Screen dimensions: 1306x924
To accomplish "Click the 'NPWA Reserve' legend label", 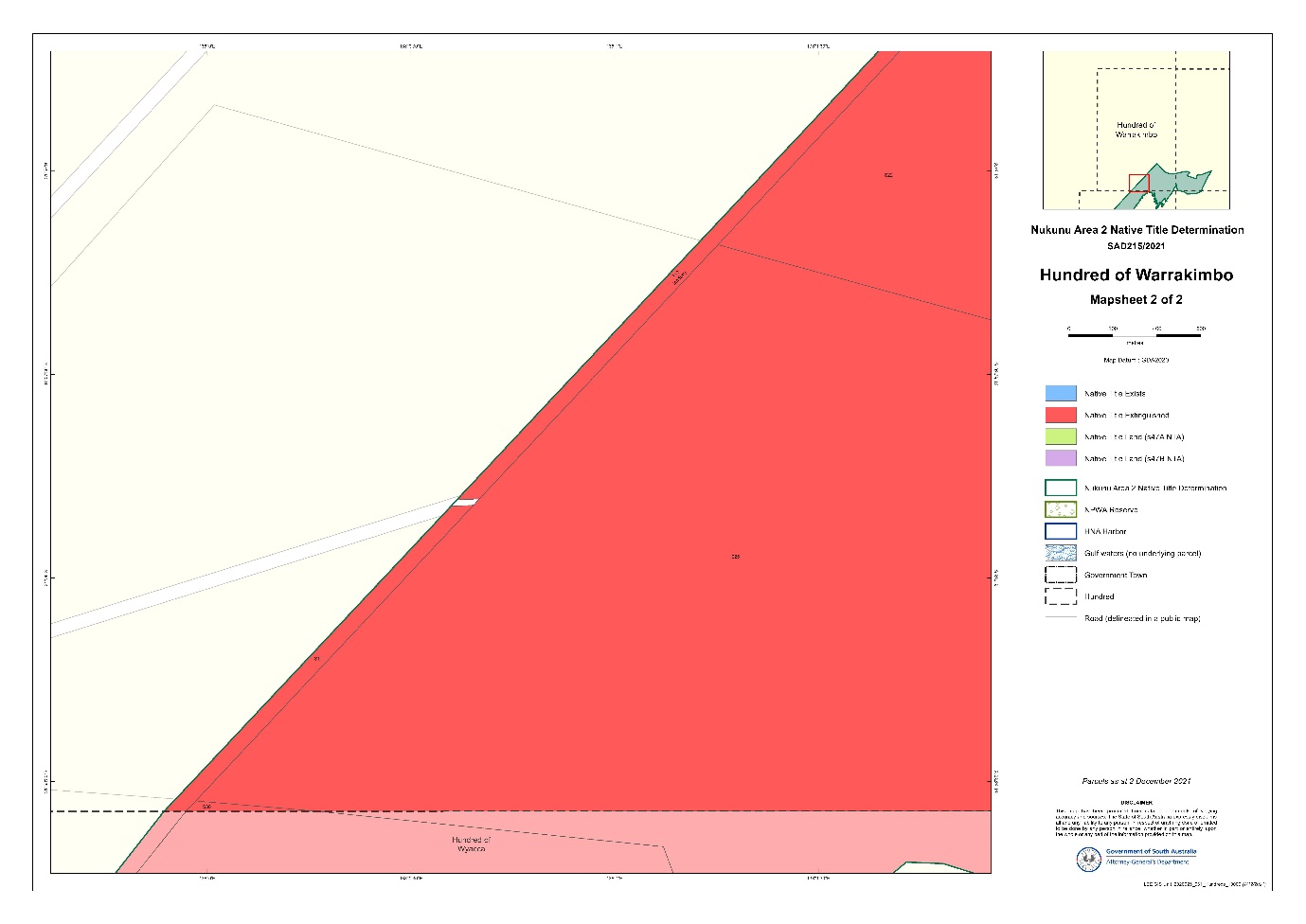I will point(1111,510).
